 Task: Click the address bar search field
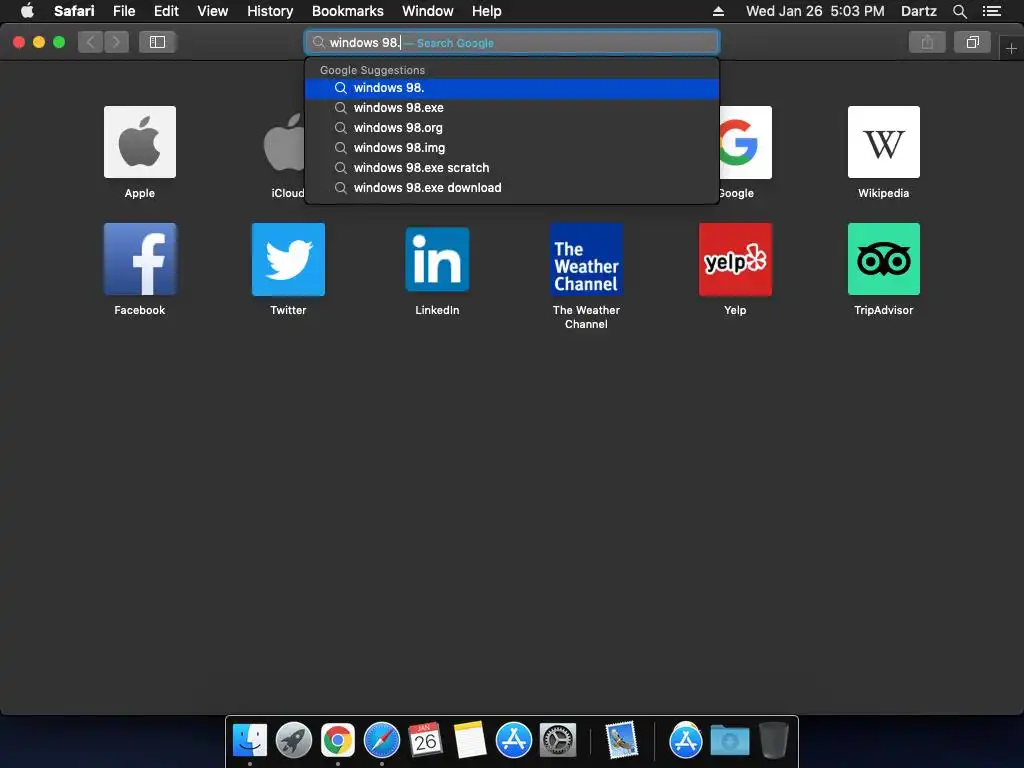512,42
